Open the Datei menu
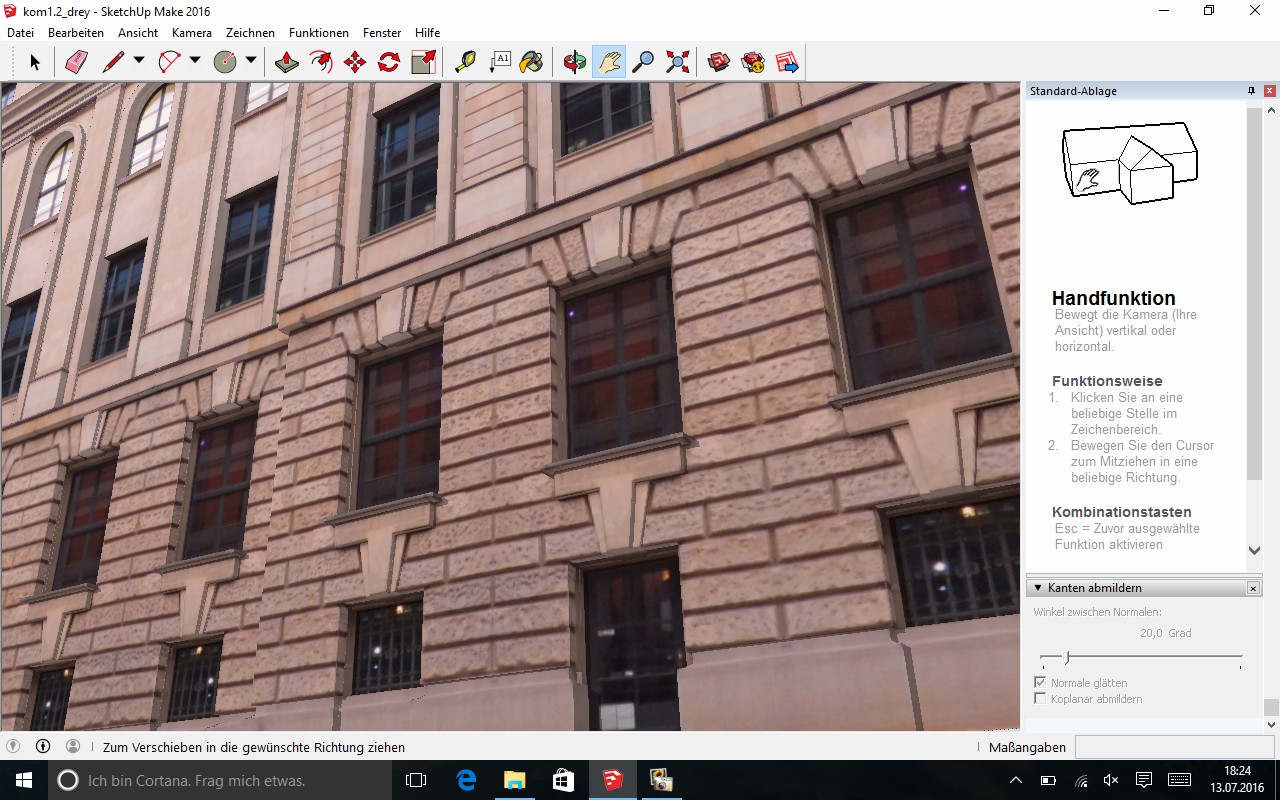This screenshot has width=1280, height=800. tap(20, 33)
